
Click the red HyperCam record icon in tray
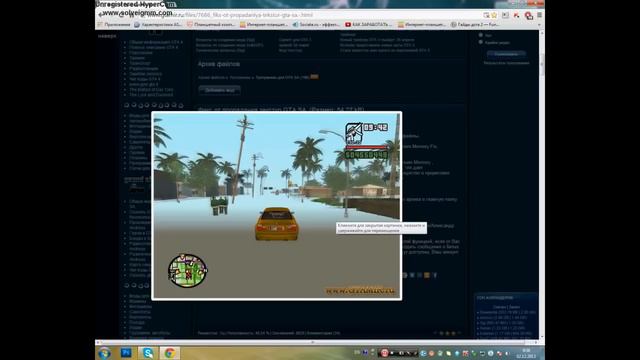384,353
